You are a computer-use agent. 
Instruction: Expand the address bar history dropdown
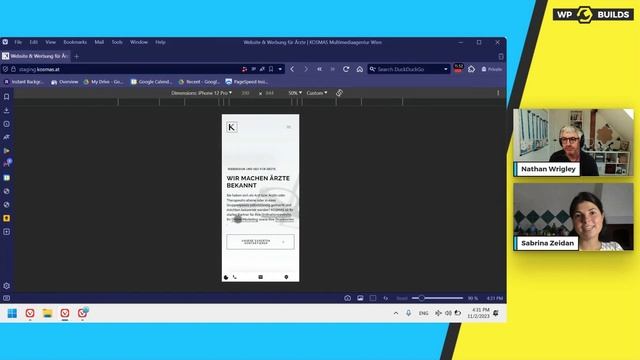tap(280, 69)
